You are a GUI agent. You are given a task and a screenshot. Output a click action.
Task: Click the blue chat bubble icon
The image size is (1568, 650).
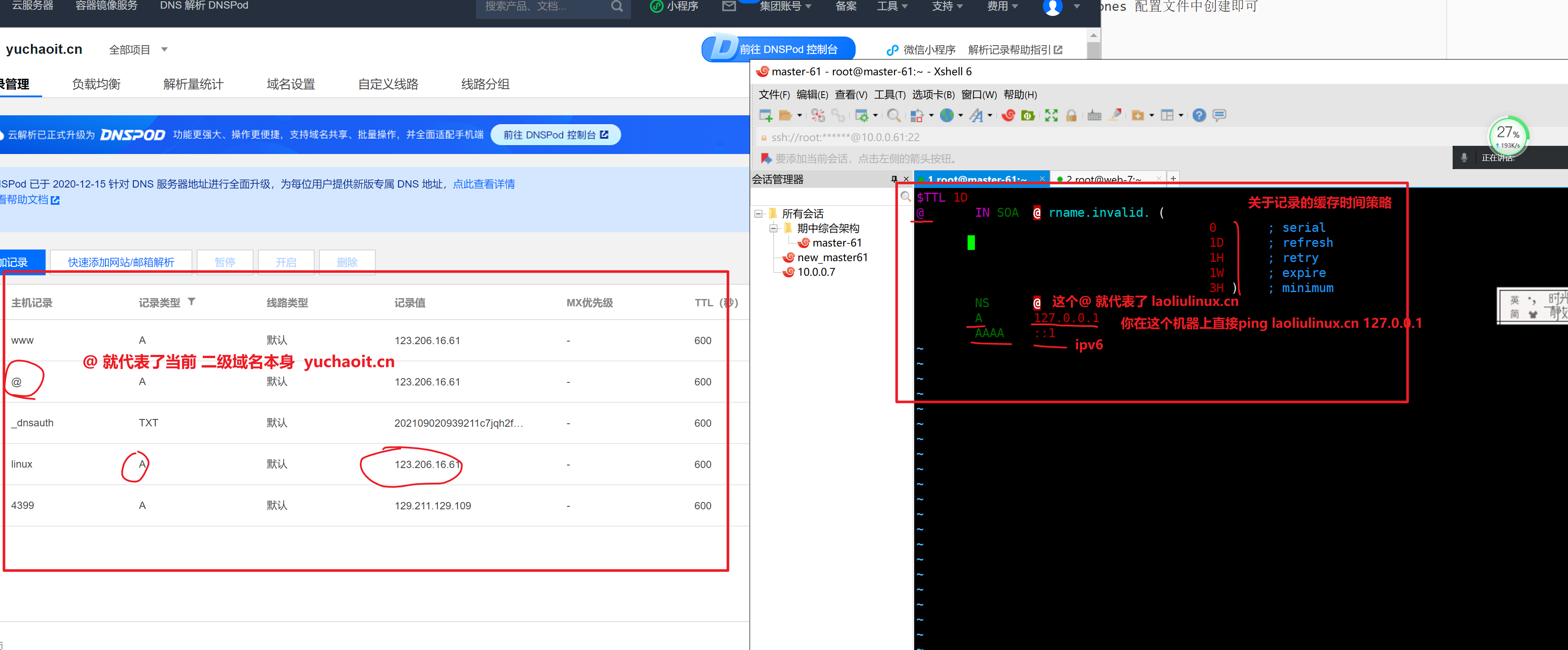point(1219,115)
